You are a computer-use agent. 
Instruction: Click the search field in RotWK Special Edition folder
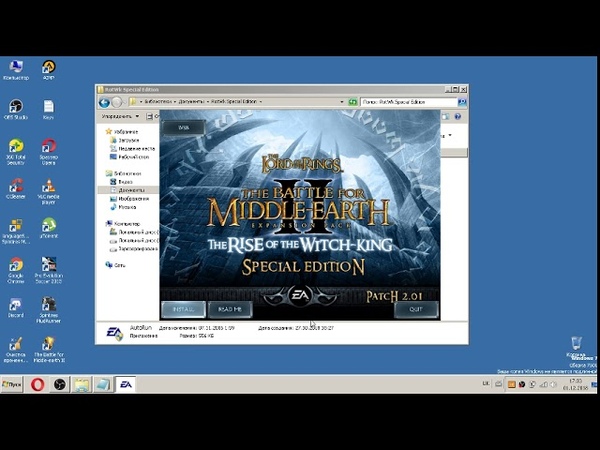click(409, 102)
